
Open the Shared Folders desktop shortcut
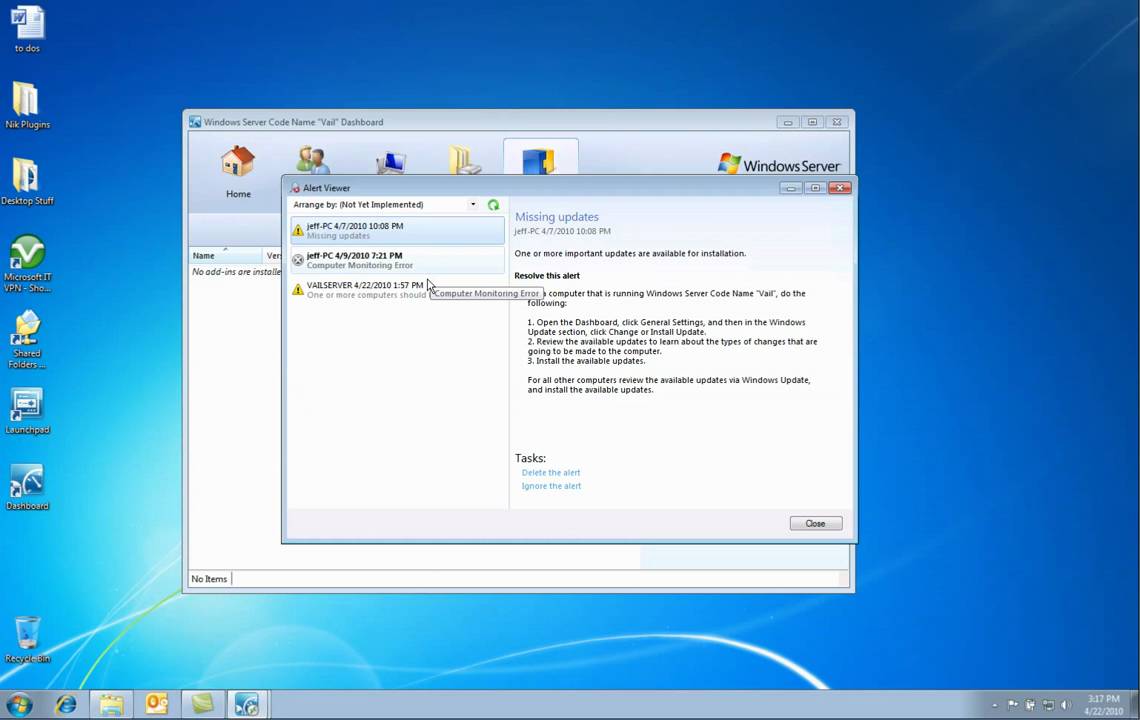[x=28, y=340]
